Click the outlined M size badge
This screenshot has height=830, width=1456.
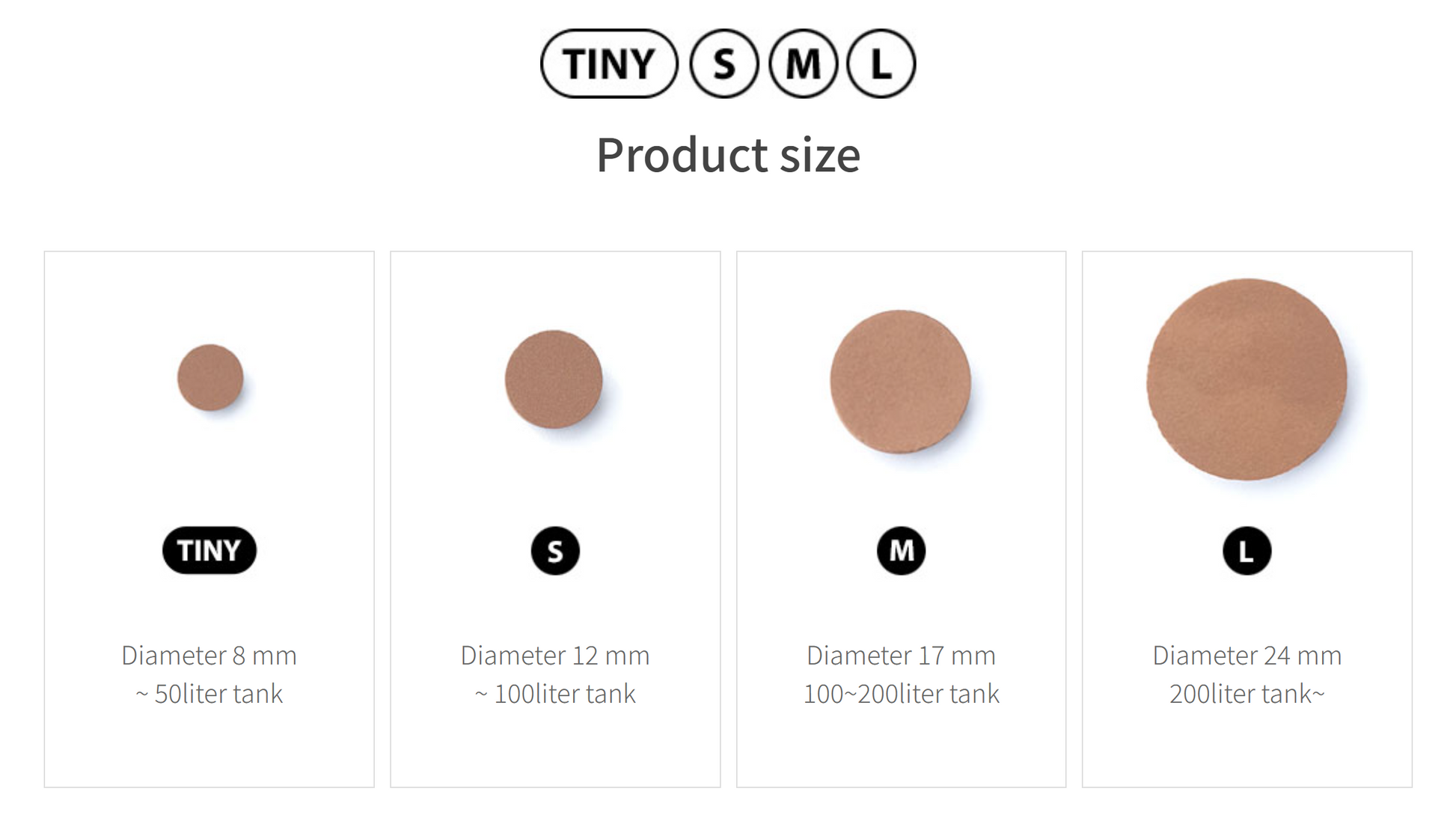(x=803, y=64)
